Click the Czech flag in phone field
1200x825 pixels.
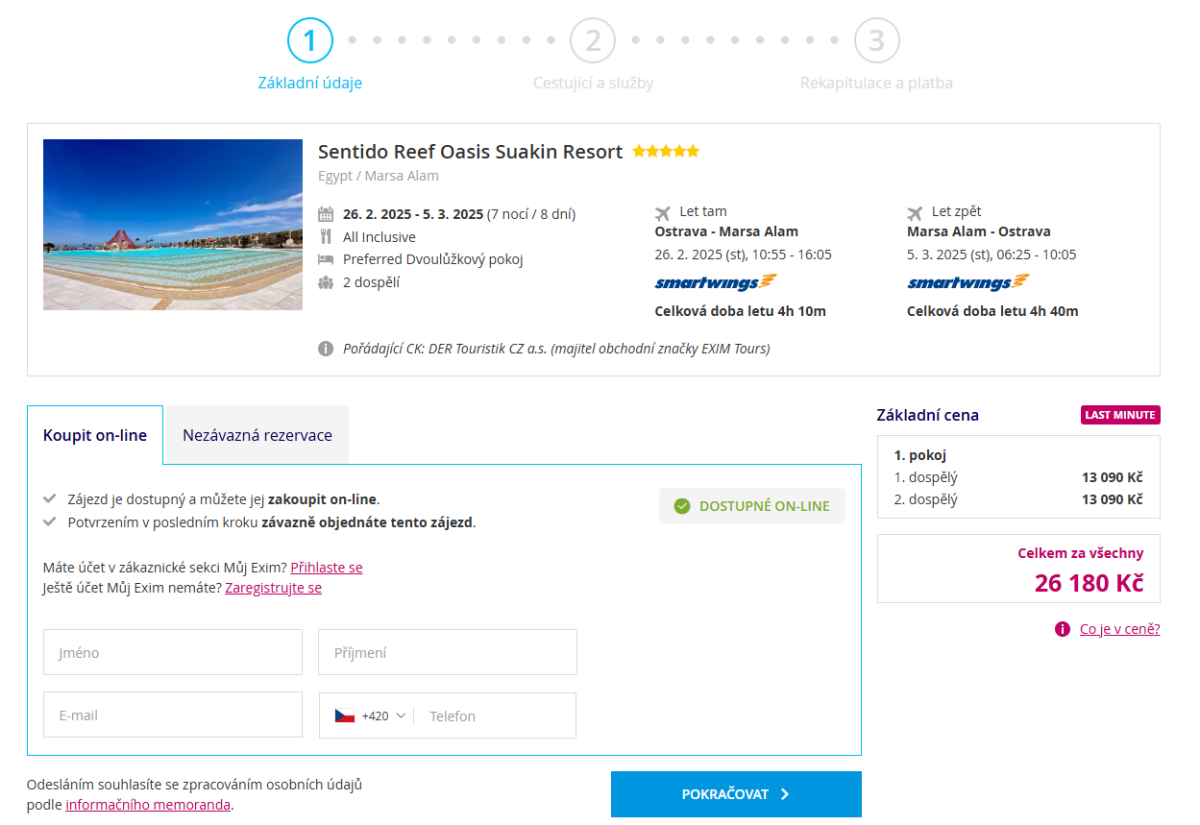pyautogui.click(x=345, y=716)
